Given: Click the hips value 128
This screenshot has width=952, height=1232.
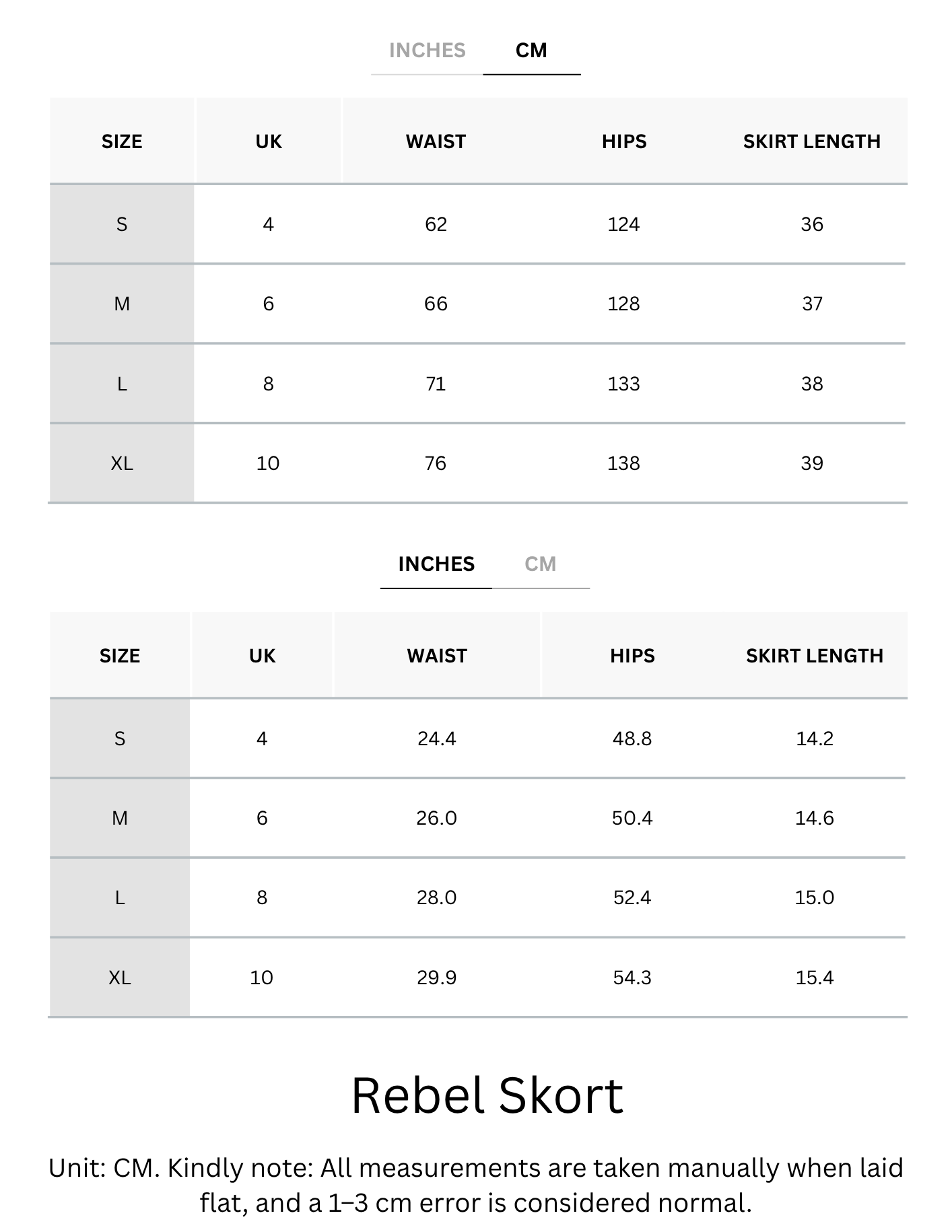Looking at the screenshot, I should pyautogui.click(x=623, y=304).
